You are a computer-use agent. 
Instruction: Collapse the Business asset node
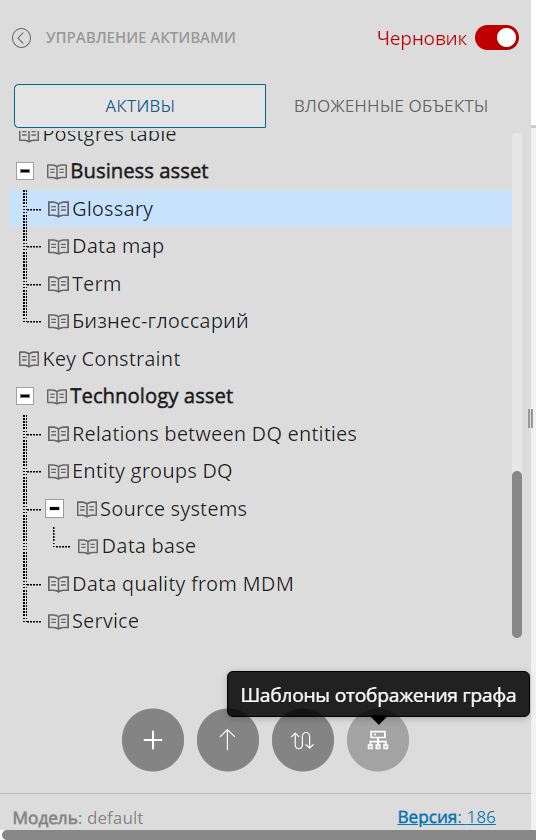pyautogui.click(x=25, y=171)
